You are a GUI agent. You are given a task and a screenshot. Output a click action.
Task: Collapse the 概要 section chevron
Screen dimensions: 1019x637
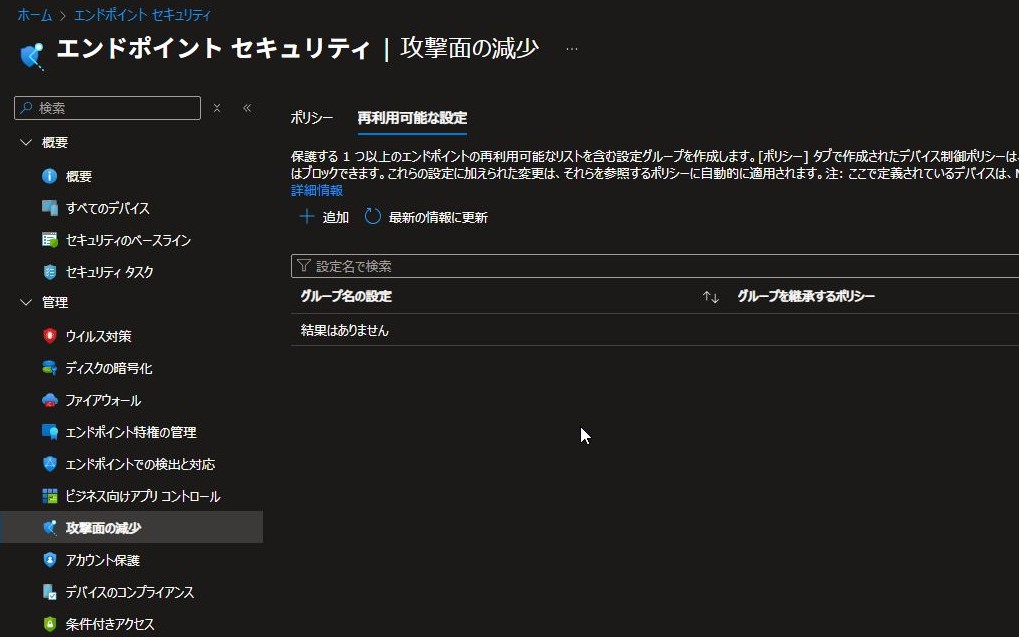(26, 143)
